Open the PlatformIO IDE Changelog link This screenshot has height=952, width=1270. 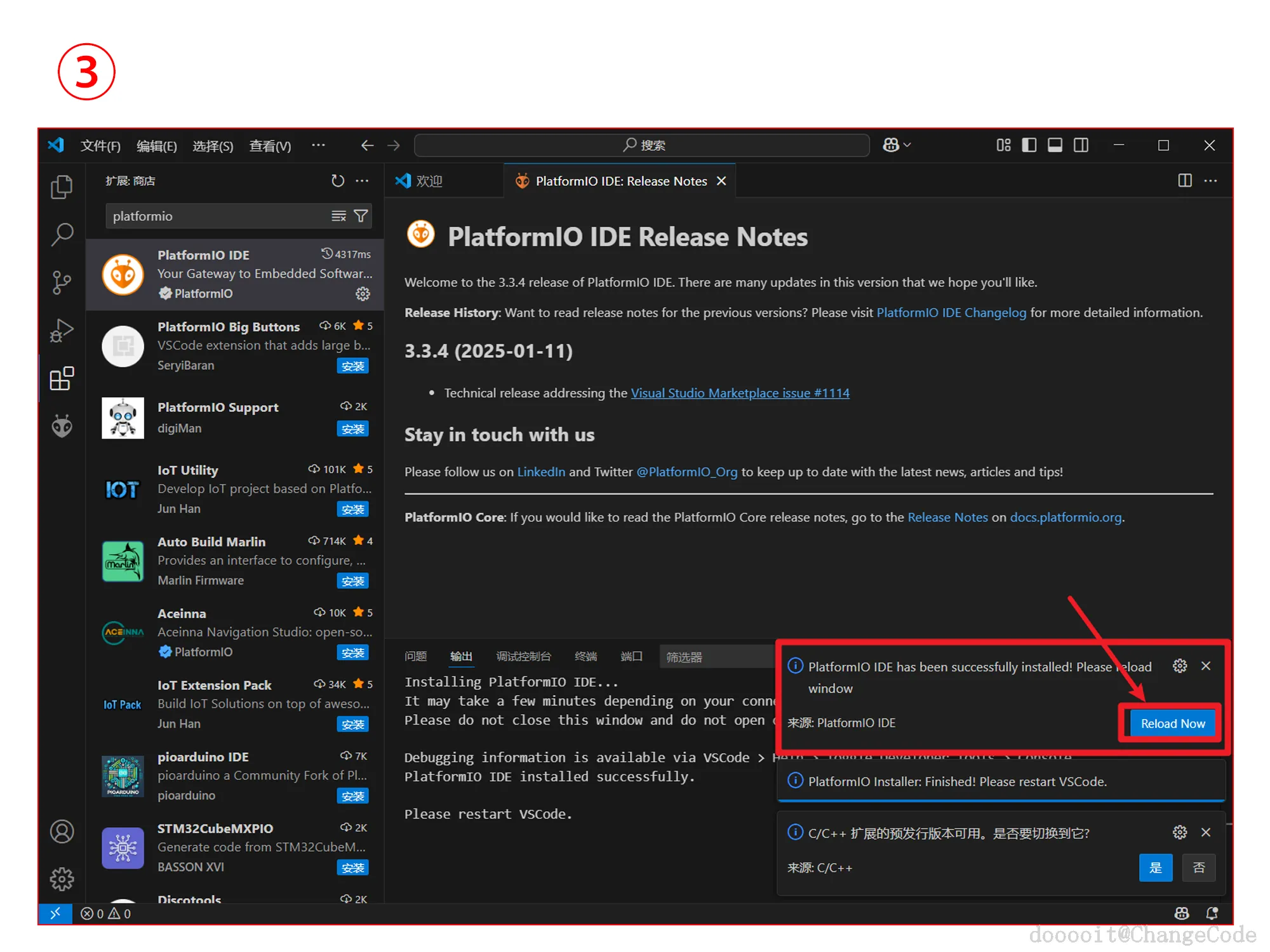click(x=951, y=313)
